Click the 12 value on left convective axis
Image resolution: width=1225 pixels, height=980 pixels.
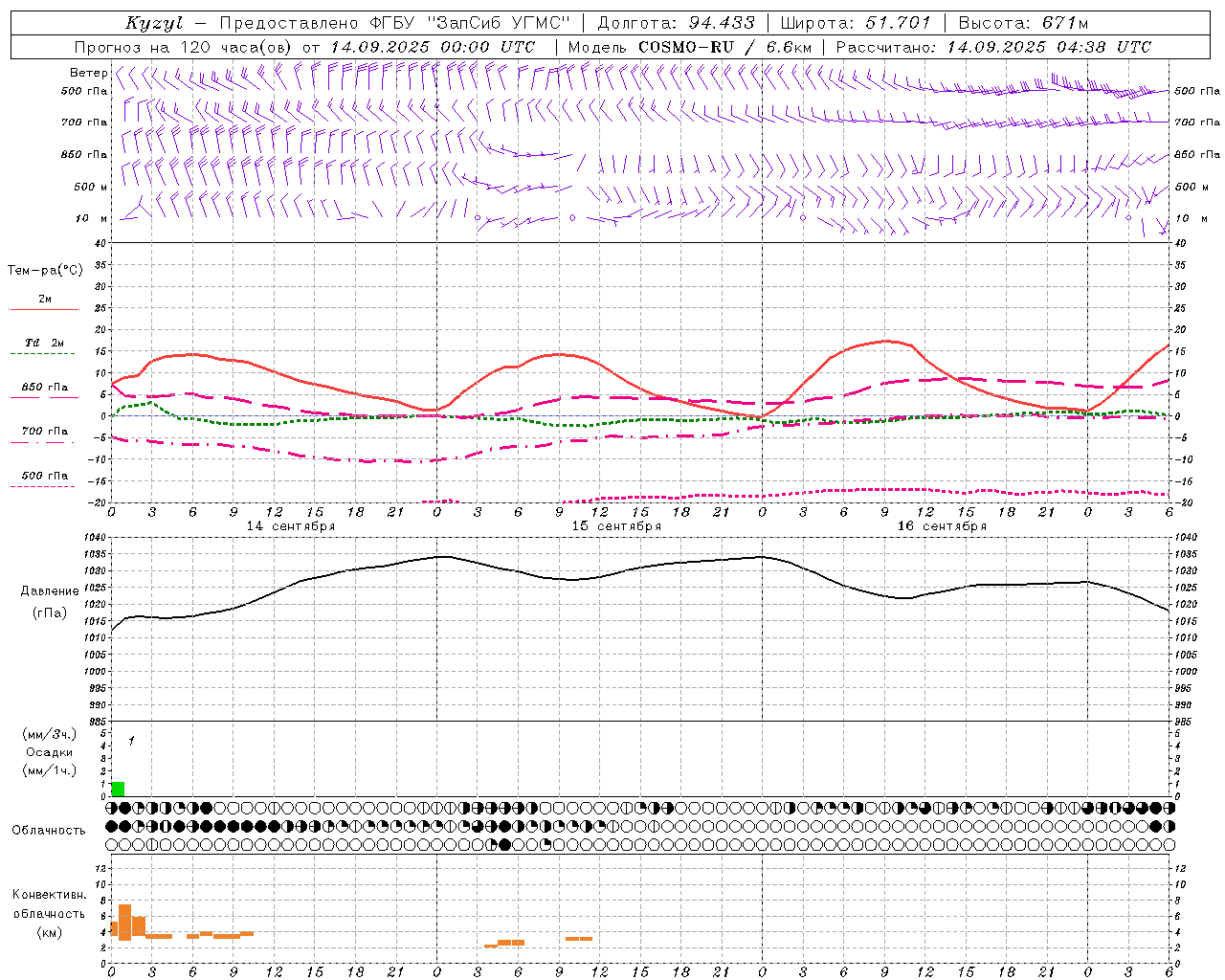pyautogui.click(x=100, y=868)
